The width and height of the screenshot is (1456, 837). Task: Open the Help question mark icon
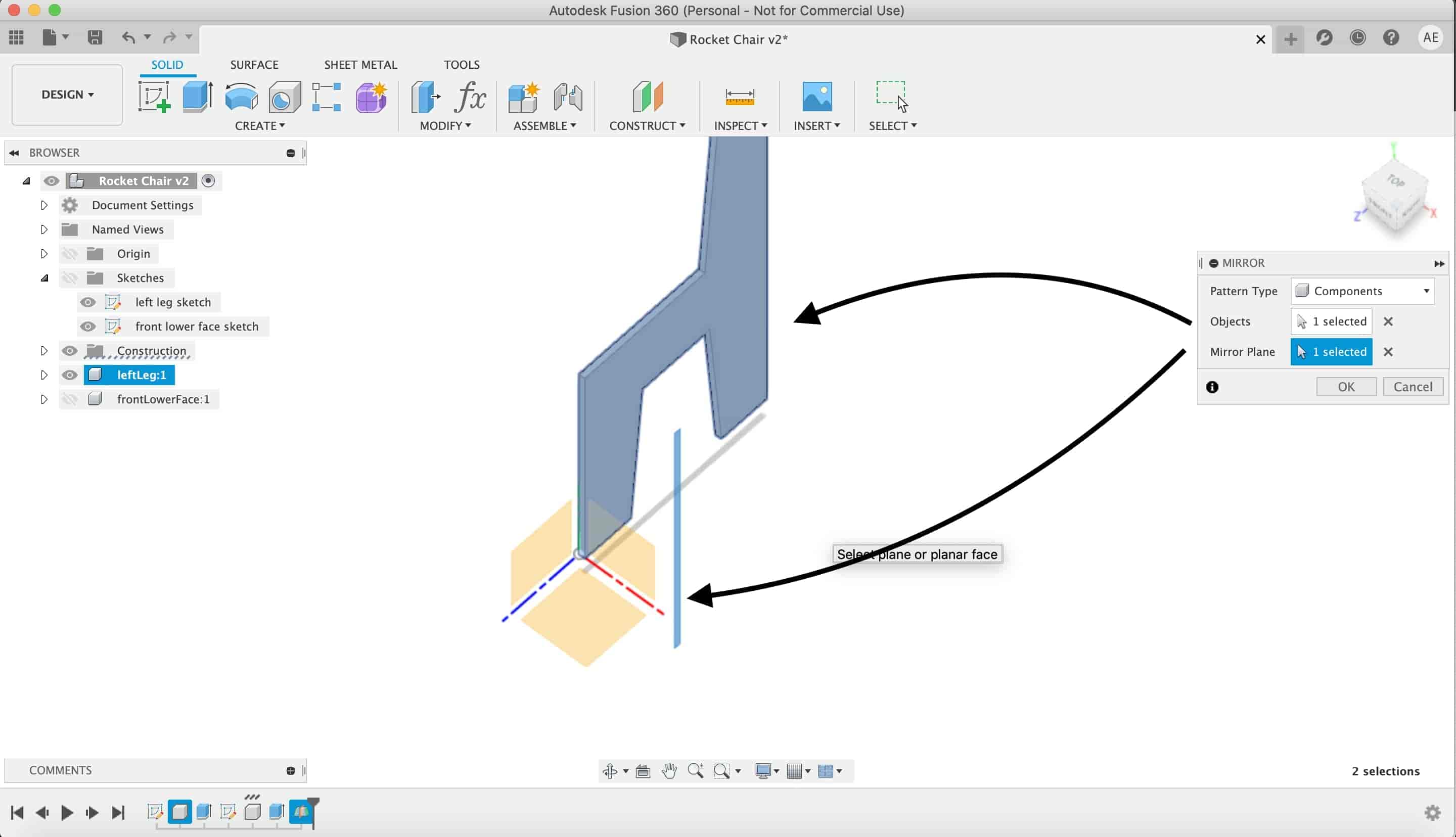coord(1391,38)
